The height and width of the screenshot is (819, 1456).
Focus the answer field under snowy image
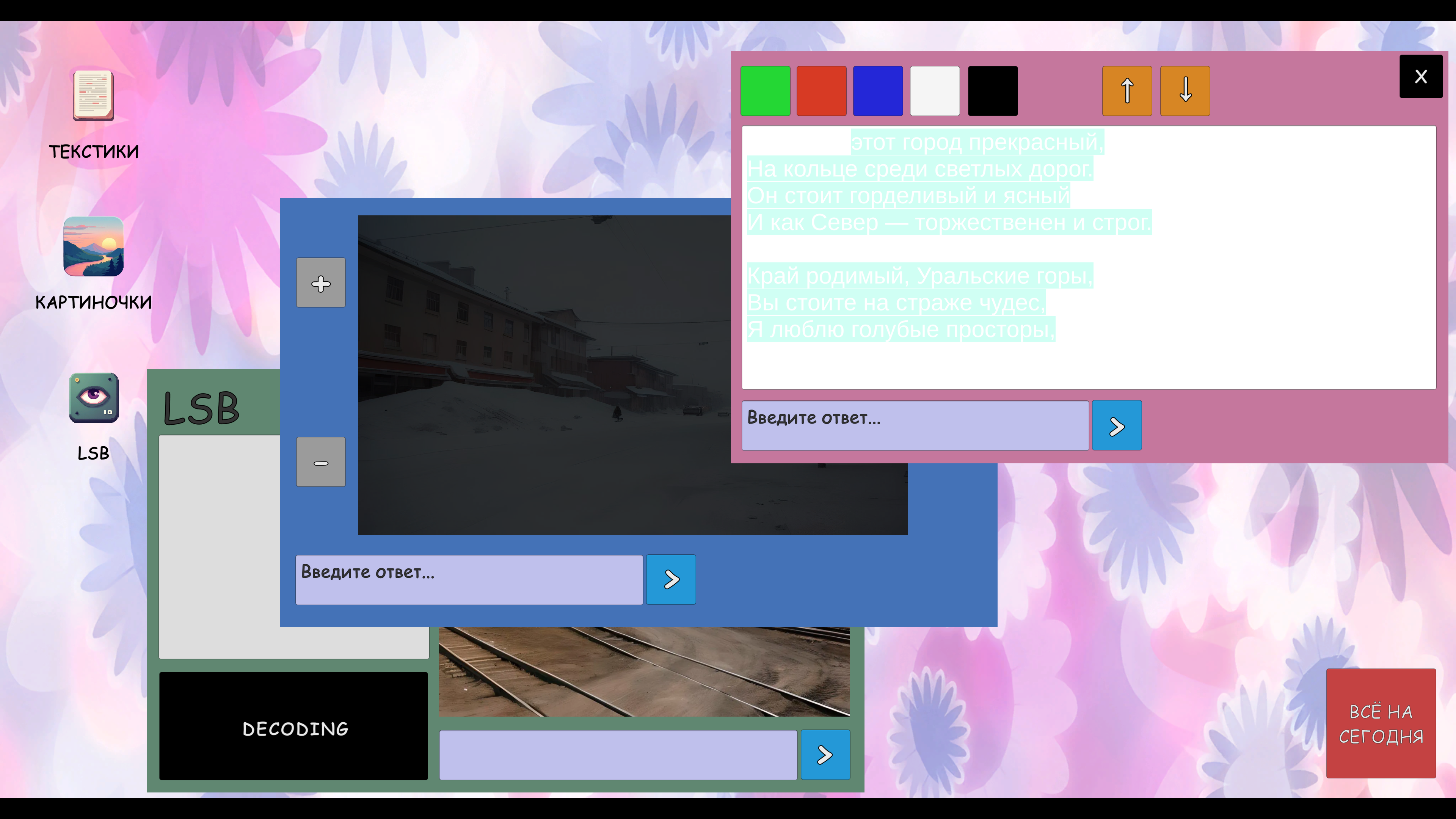tap(469, 579)
